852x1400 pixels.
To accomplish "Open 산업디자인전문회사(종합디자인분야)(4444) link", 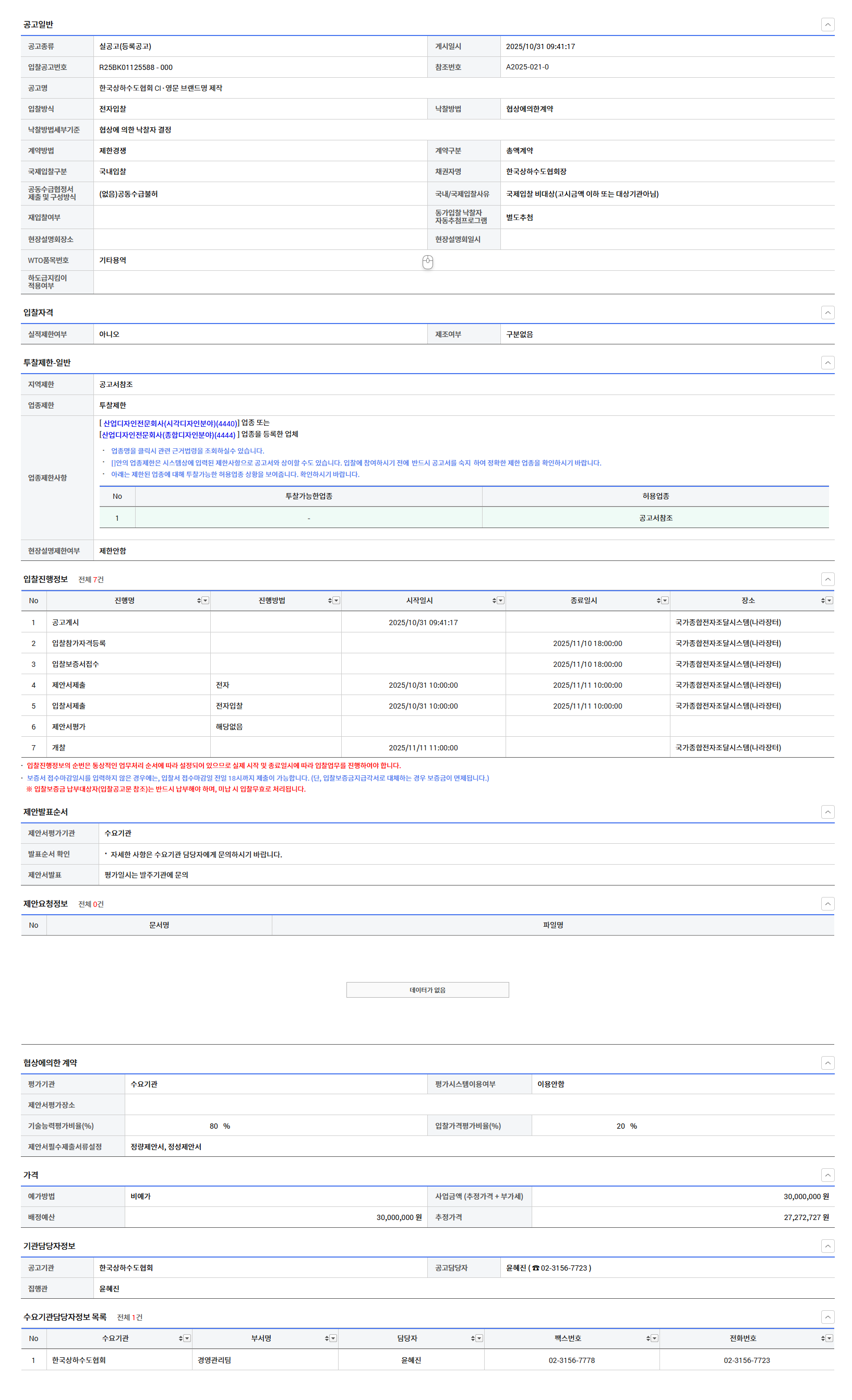I will (168, 435).
